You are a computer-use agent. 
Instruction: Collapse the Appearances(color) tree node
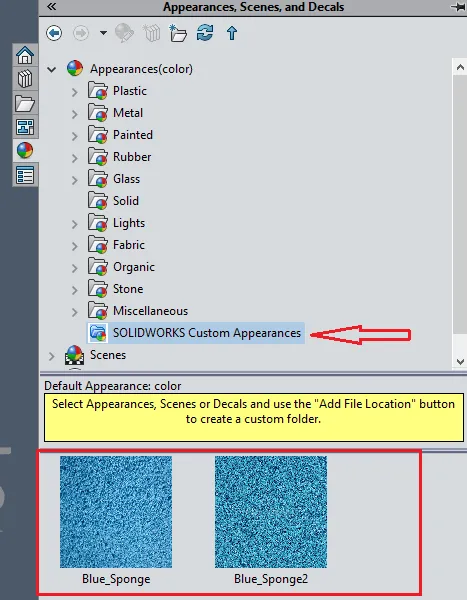point(52,69)
